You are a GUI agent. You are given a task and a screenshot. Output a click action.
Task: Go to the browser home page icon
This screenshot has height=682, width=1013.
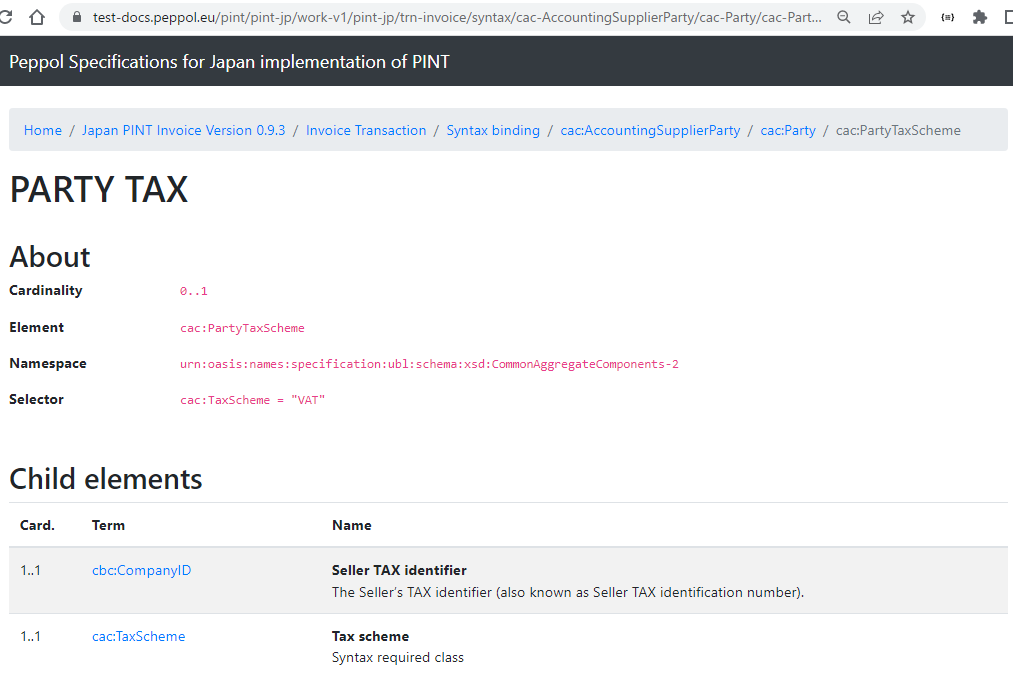point(37,17)
